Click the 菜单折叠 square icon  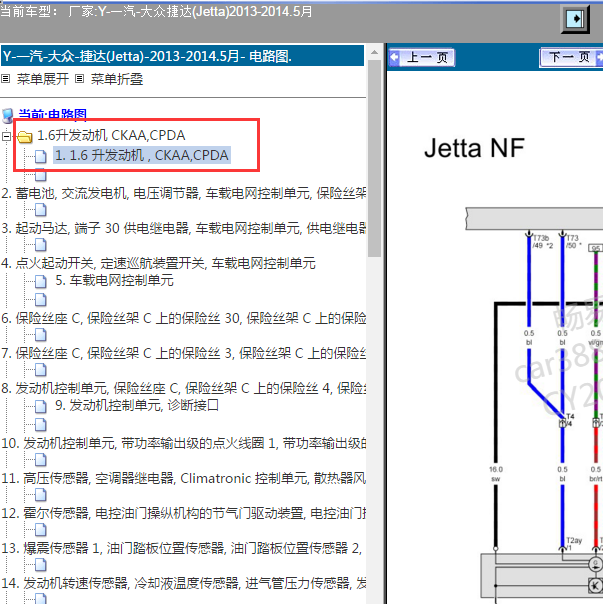[x=79, y=79]
